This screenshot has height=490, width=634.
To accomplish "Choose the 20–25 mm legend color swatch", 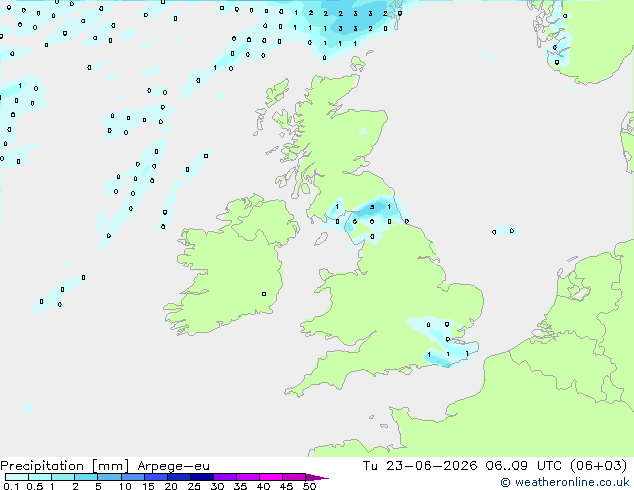I will coord(178,477).
